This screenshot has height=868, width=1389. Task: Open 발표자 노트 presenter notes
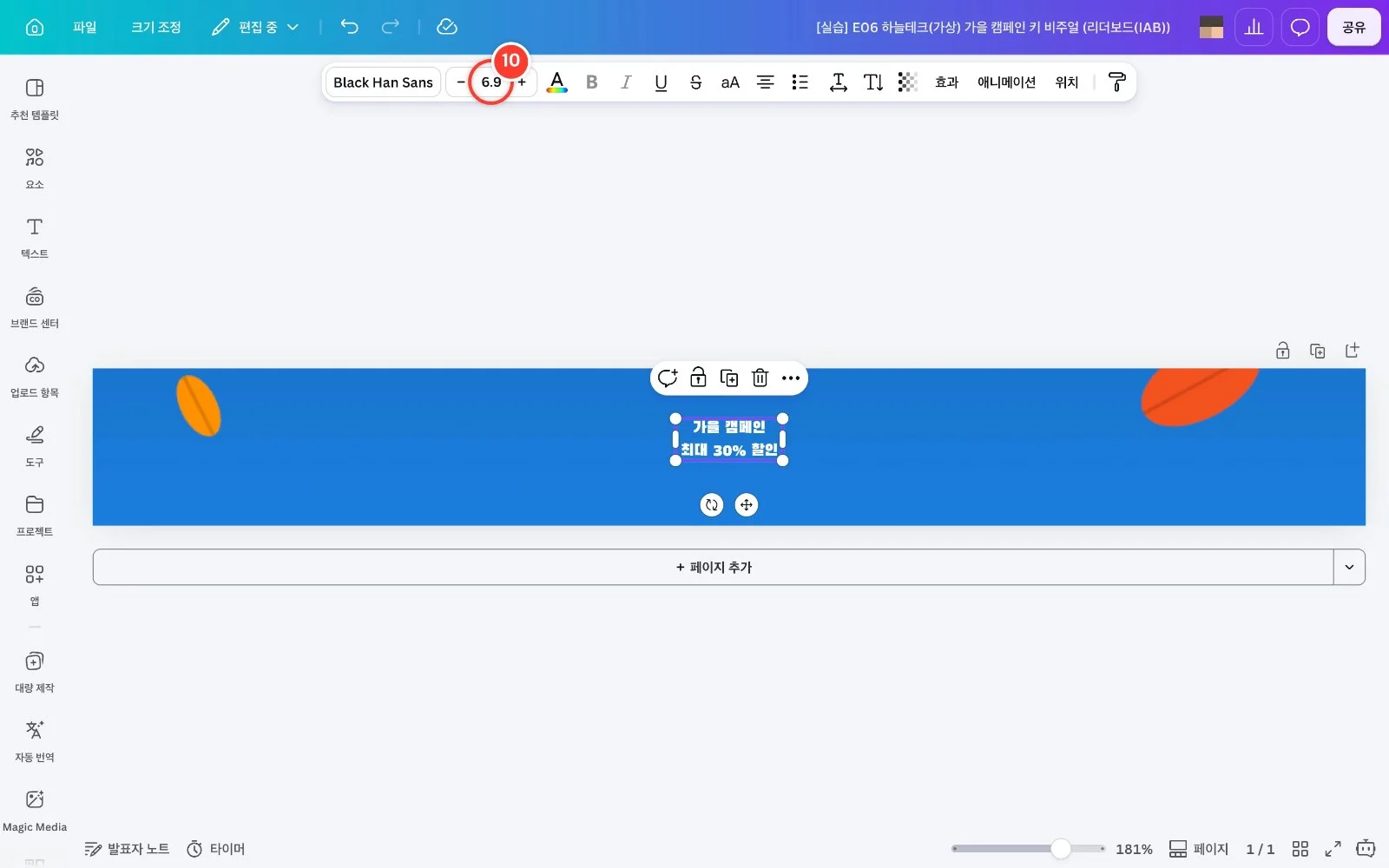click(x=127, y=849)
